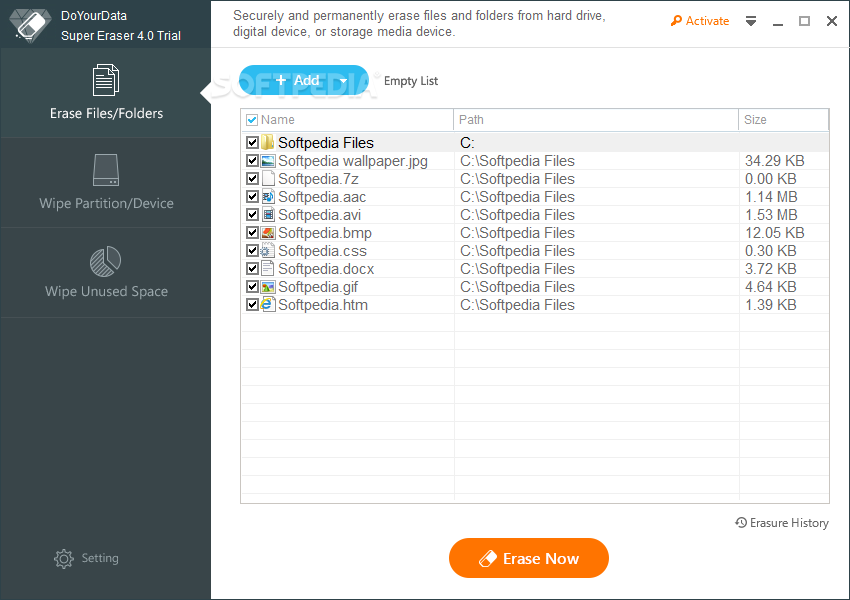Uncheck Softpedia wallpaper.jpg checkbox
850x600 pixels.
pos(252,160)
